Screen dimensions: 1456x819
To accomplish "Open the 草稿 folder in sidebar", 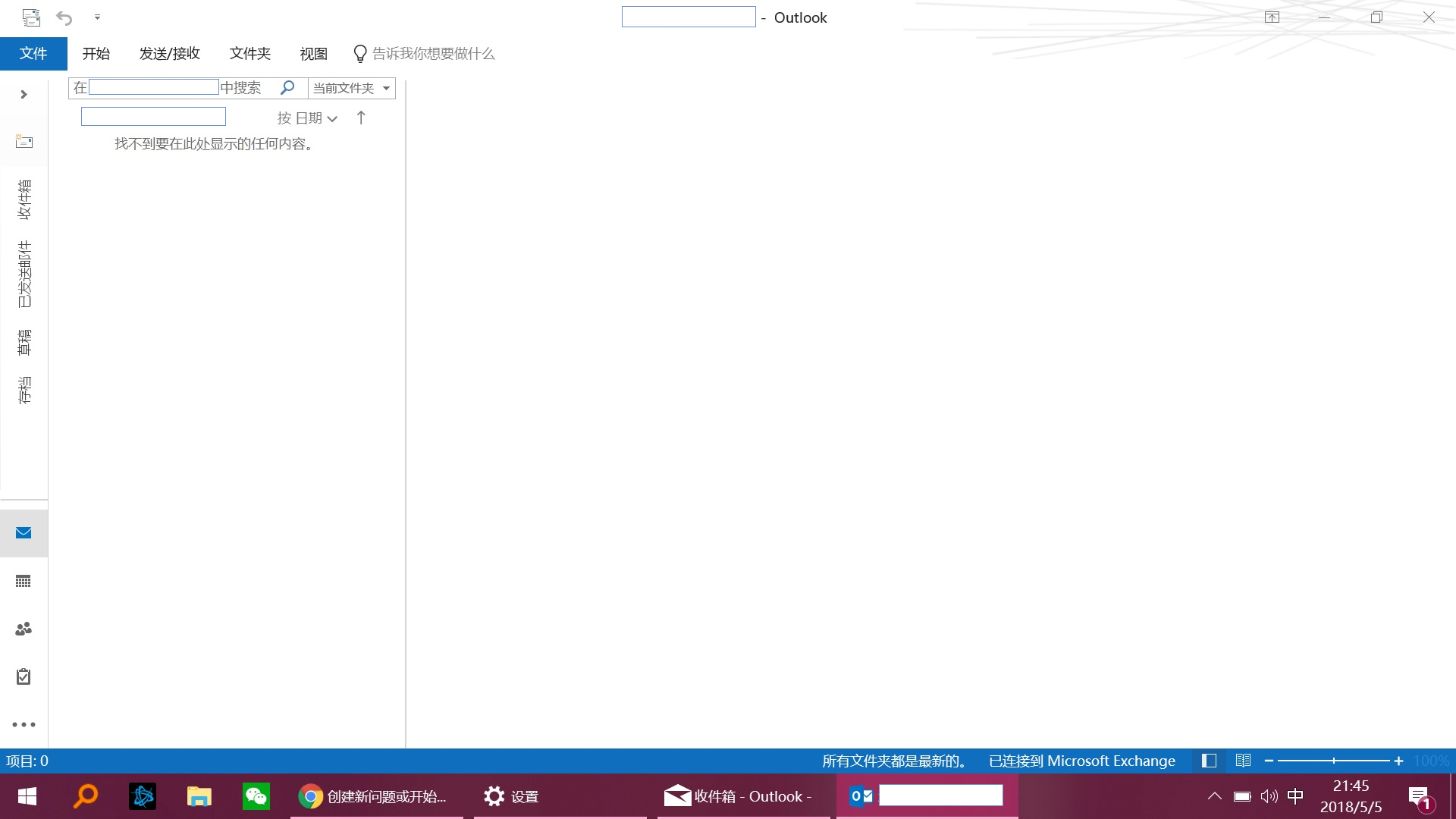I will (24, 342).
